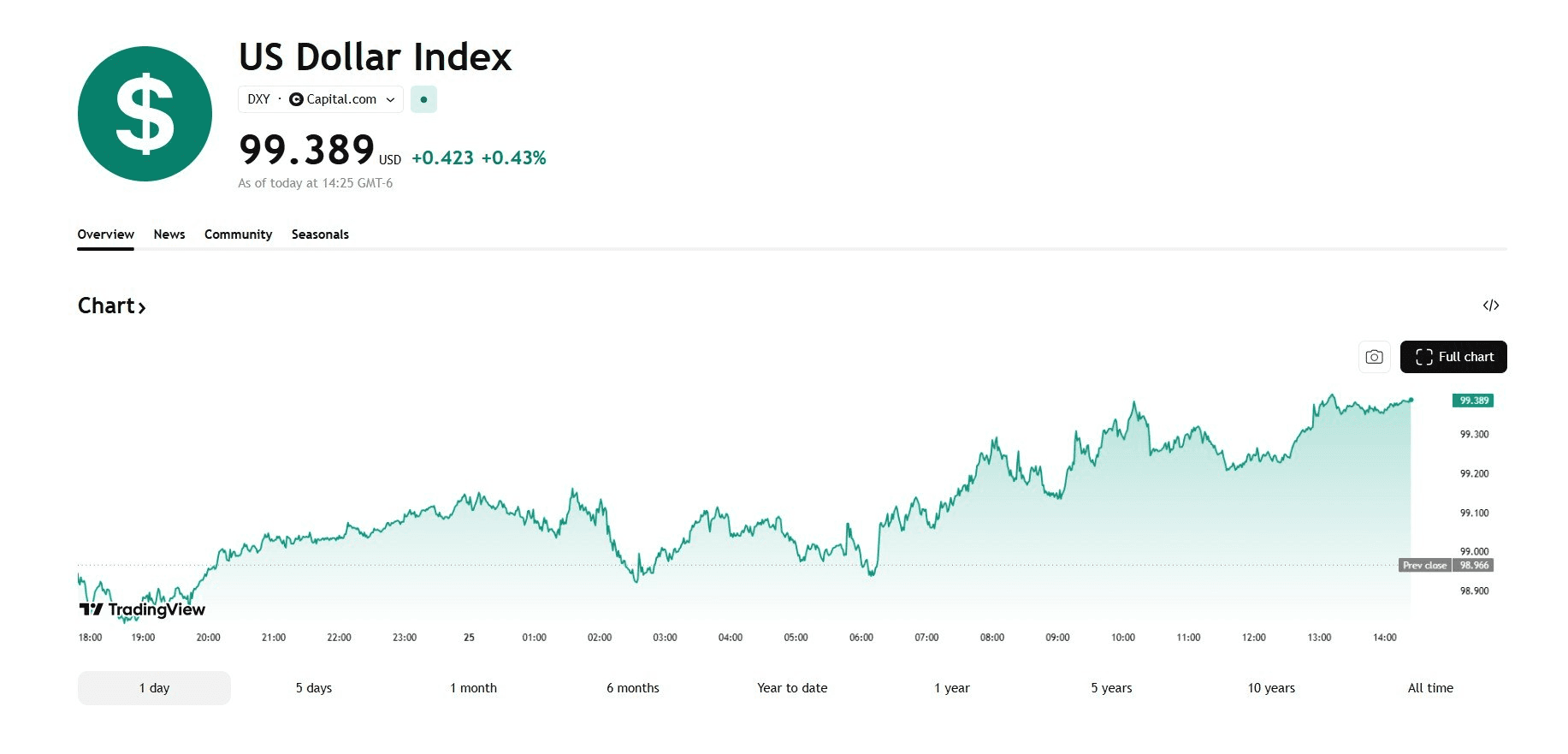Show the 6 months range
1568x754 pixels.
[x=633, y=688]
